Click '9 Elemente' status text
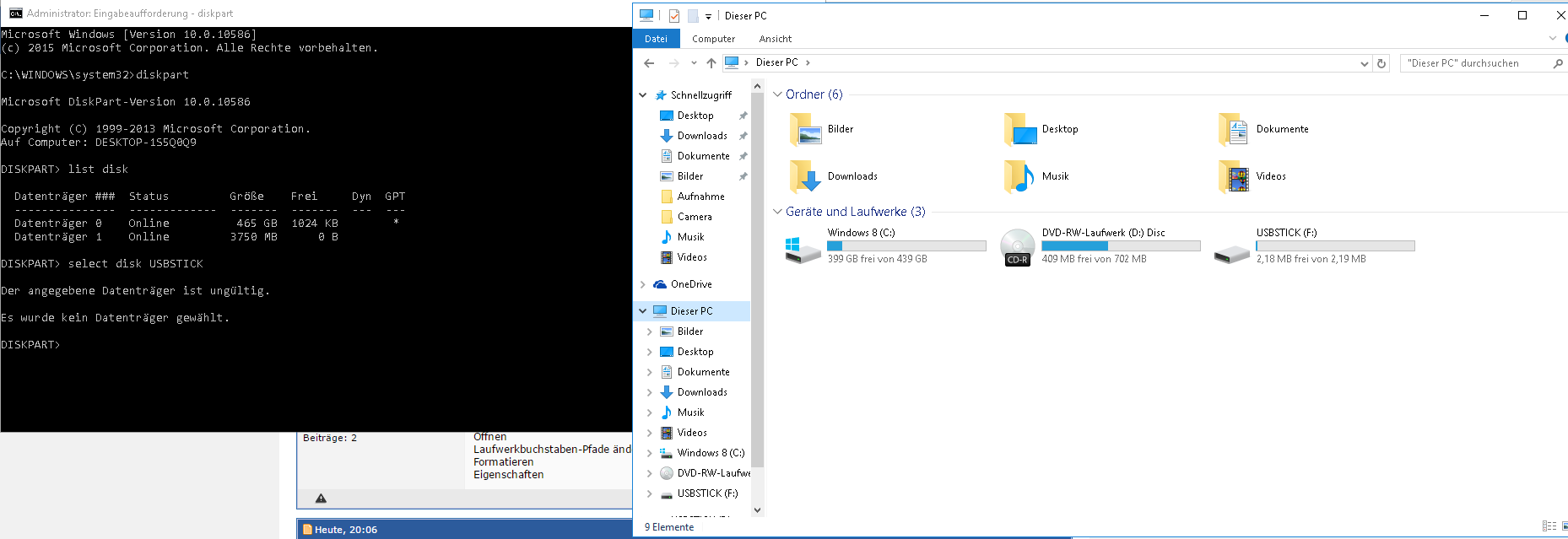Image resolution: width=1568 pixels, height=539 pixels. pyautogui.click(x=669, y=527)
